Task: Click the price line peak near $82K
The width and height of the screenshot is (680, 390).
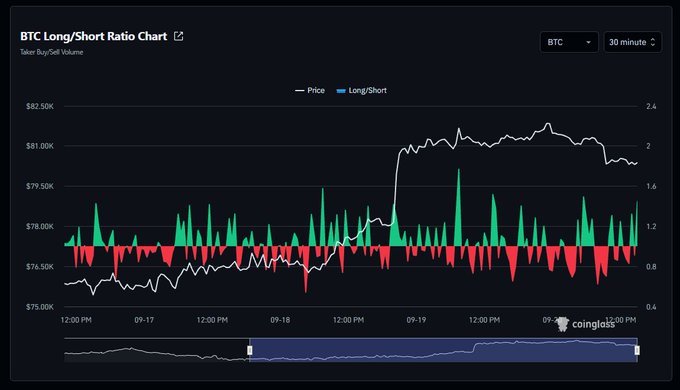Action: pos(548,125)
